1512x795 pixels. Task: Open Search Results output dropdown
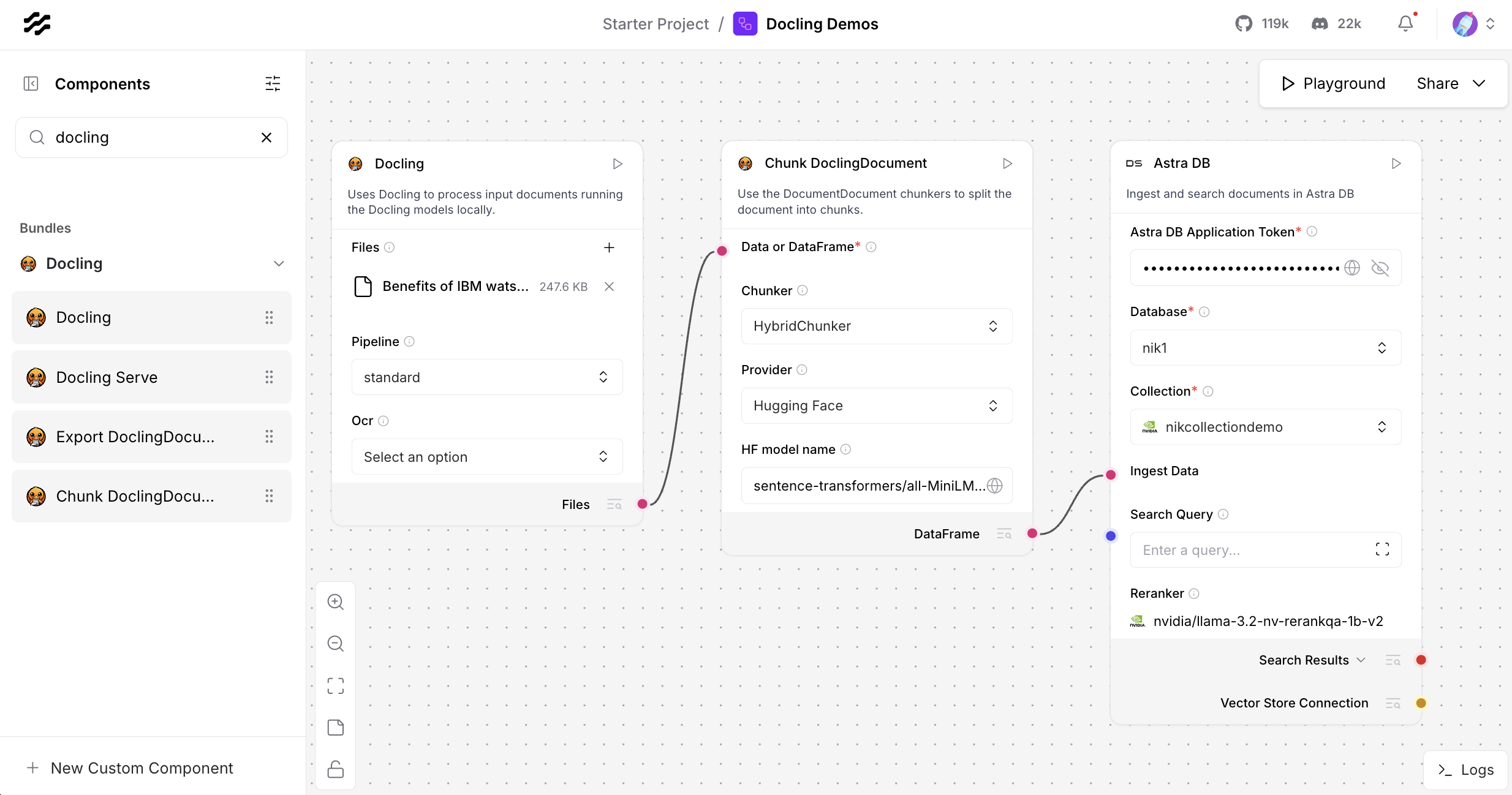click(x=1312, y=660)
